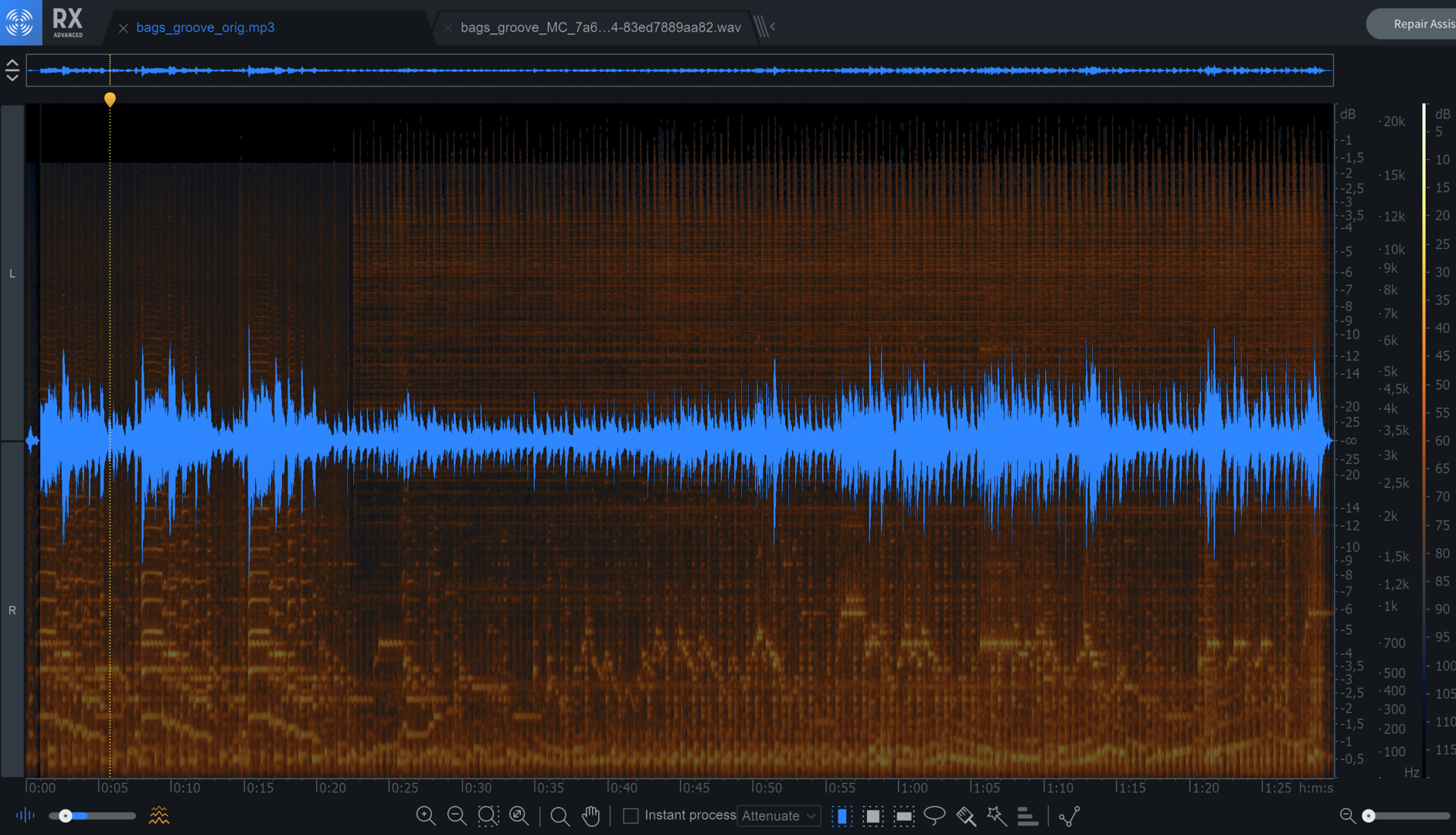Click the -∞ center amplitude label
This screenshot has height=835, width=1456.
pyautogui.click(x=1349, y=441)
